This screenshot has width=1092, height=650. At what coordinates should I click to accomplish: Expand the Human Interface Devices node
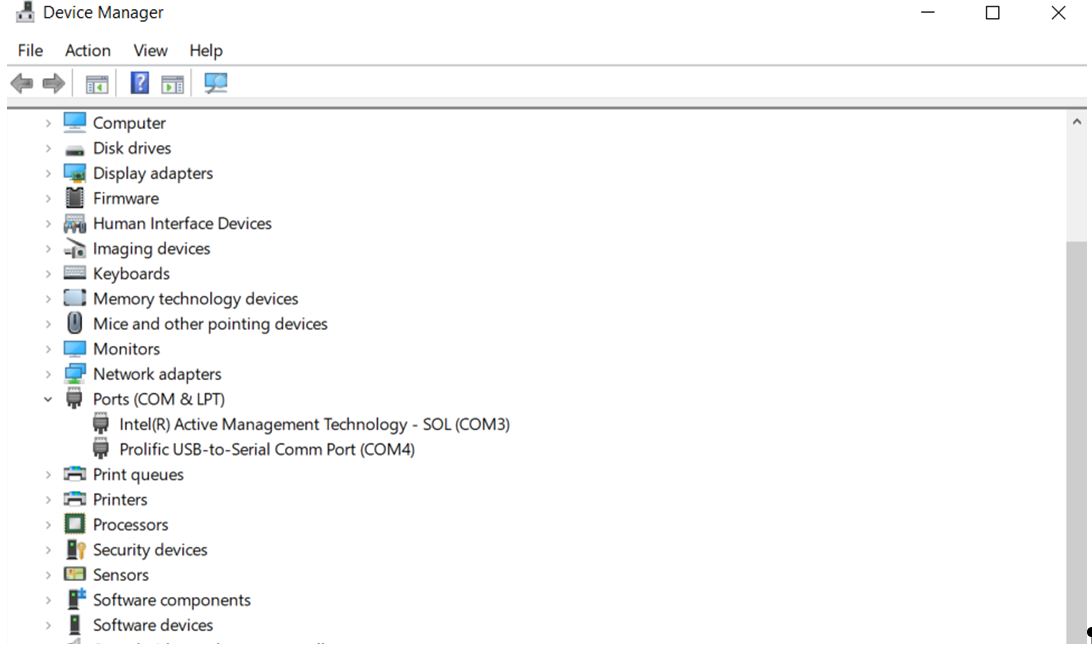(x=47, y=223)
